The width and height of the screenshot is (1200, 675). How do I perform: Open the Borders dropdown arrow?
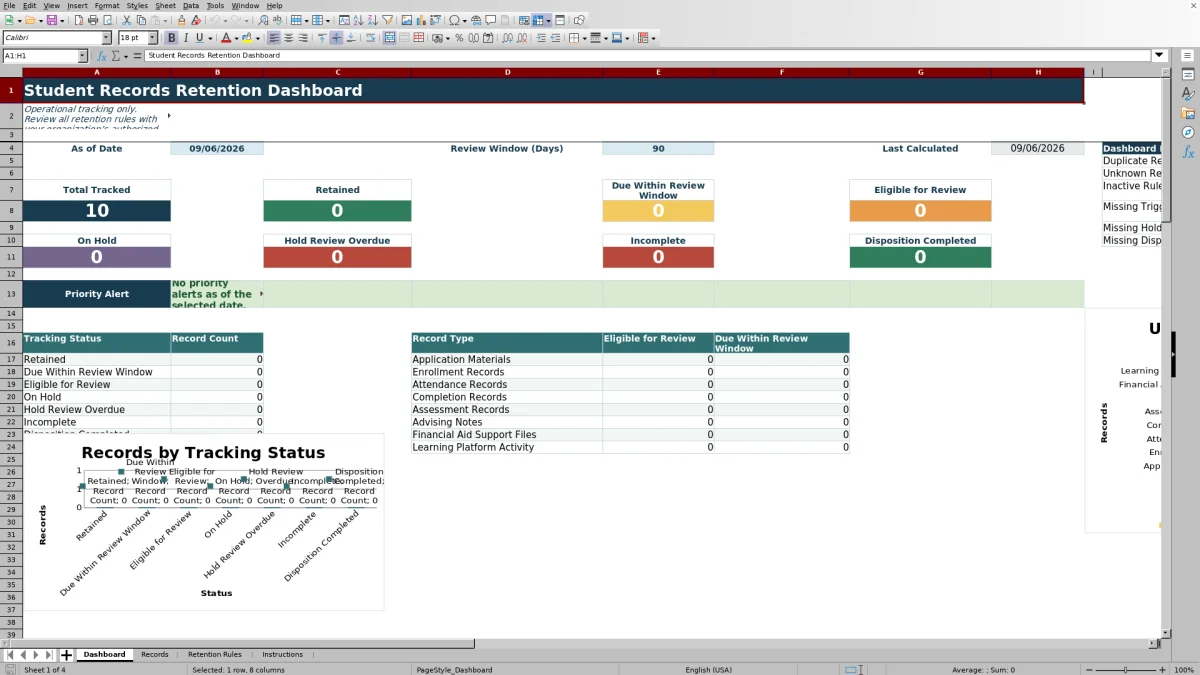583,38
